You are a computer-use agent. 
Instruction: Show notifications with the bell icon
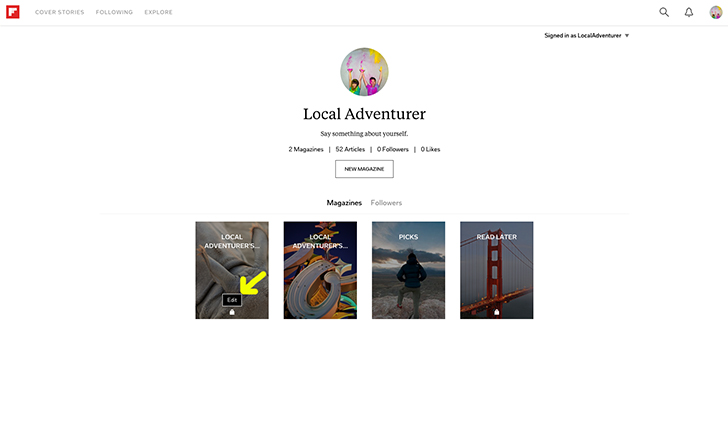(x=689, y=12)
